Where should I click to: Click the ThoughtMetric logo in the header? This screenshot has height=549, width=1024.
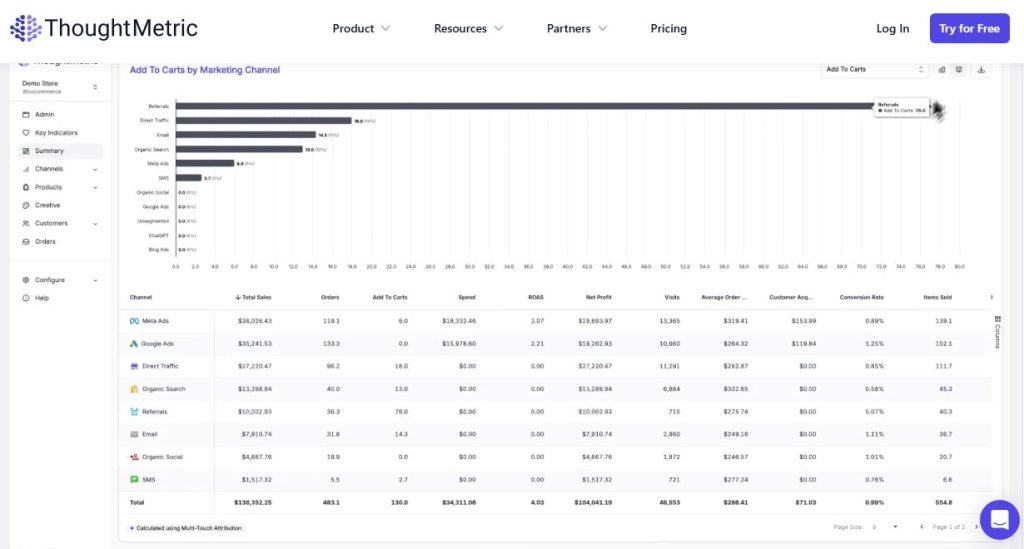(103, 28)
